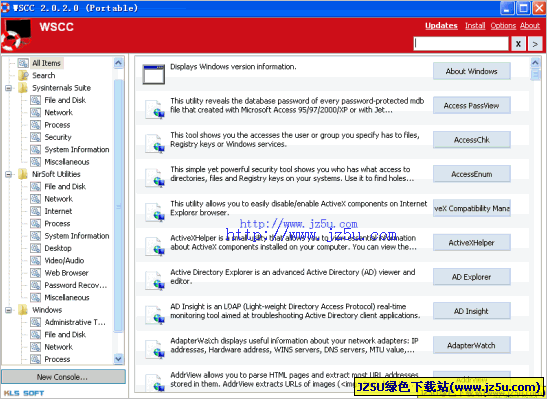The image size is (547, 399).
Task: Click main list scroll up arrow
Action: click(x=535, y=62)
